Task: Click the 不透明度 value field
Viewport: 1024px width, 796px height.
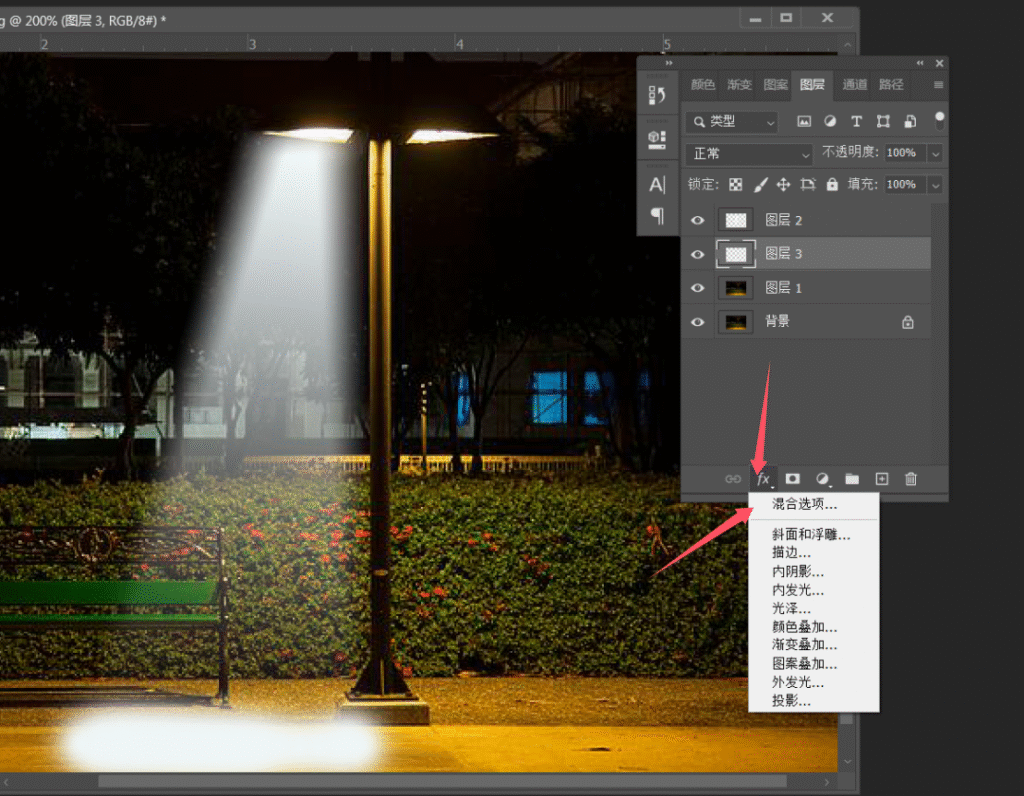Action: tap(906, 153)
